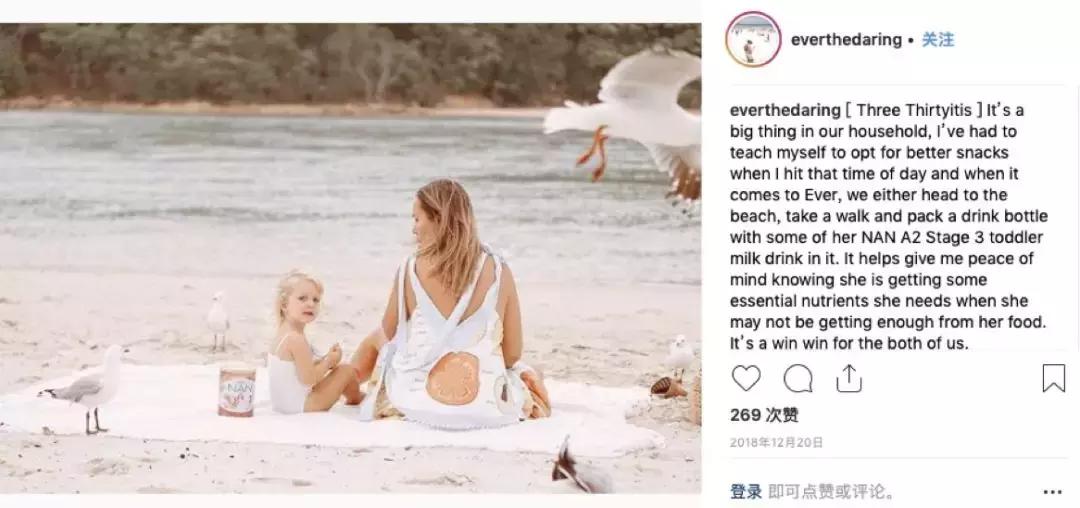The image size is (1080, 508).
Task: Click the NAN milk tin in photo
Action: tap(237, 389)
